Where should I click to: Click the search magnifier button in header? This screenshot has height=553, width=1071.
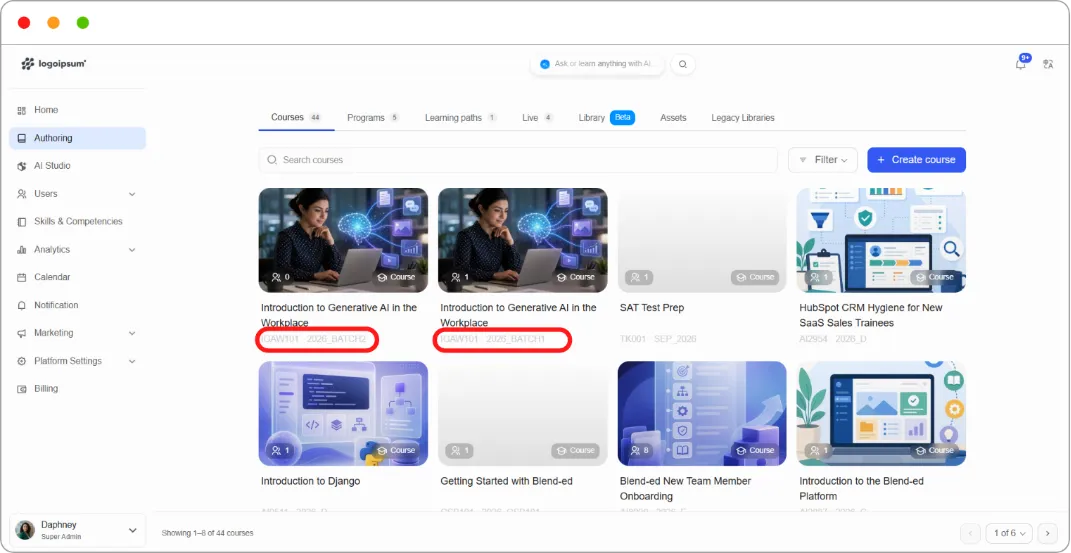click(x=682, y=64)
